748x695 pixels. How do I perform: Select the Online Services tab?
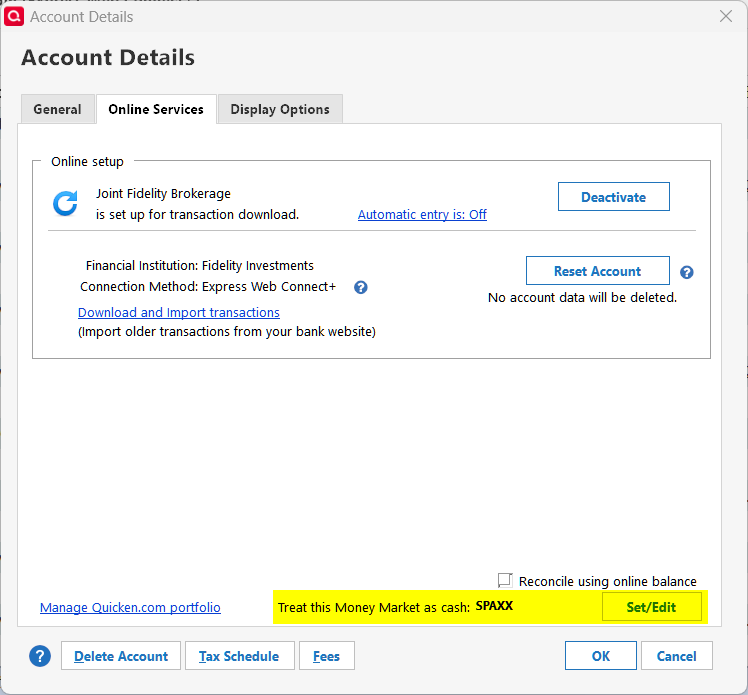point(156,109)
